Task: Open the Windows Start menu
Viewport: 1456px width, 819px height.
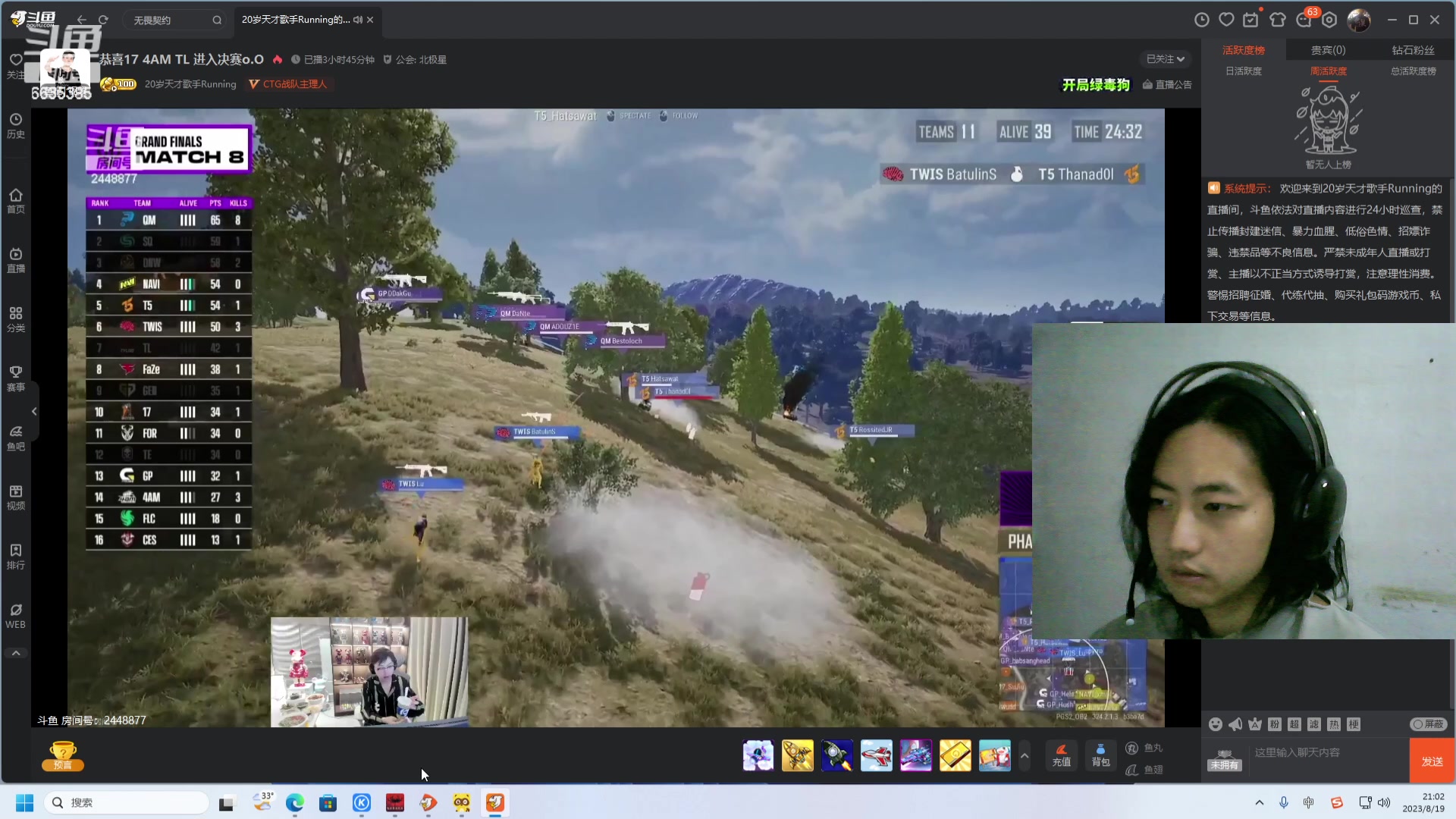Action: pyautogui.click(x=24, y=802)
